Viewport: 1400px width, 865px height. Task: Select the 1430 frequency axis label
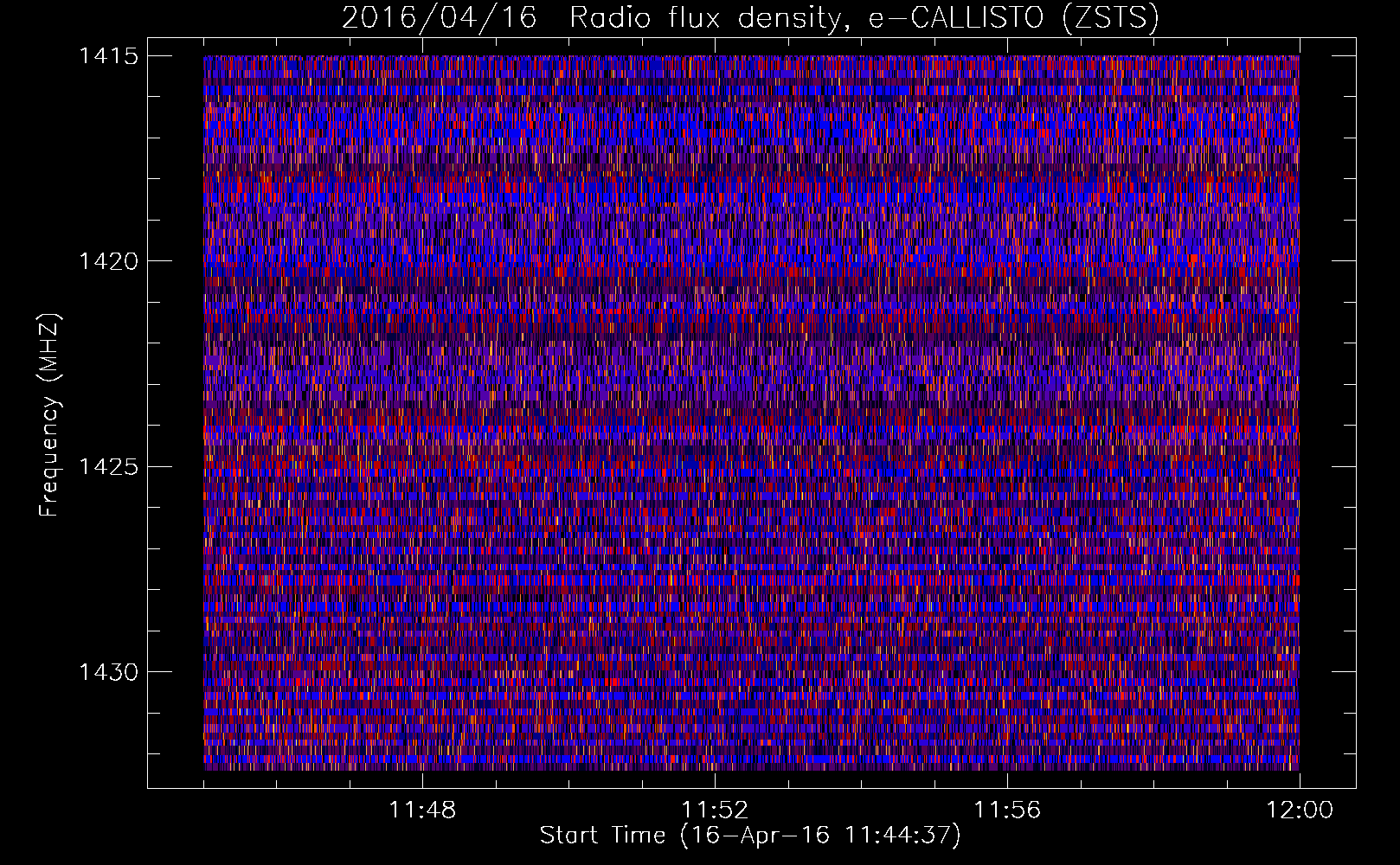(108, 672)
